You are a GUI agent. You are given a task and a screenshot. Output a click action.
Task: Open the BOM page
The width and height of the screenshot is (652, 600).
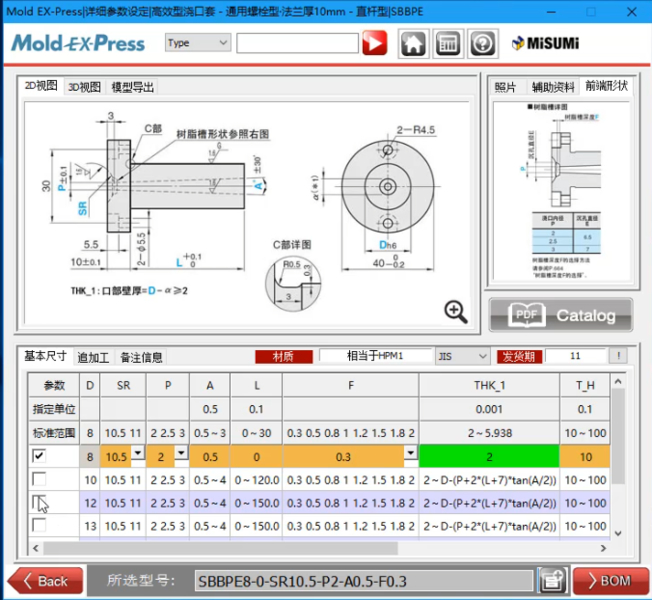(610, 580)
